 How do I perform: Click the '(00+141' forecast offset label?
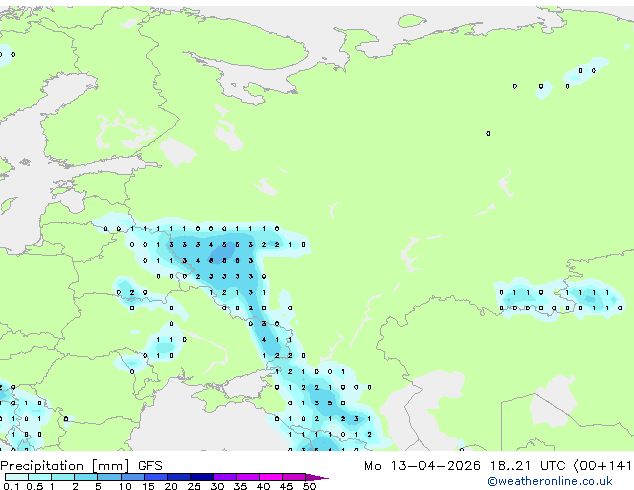coord(603,466)
